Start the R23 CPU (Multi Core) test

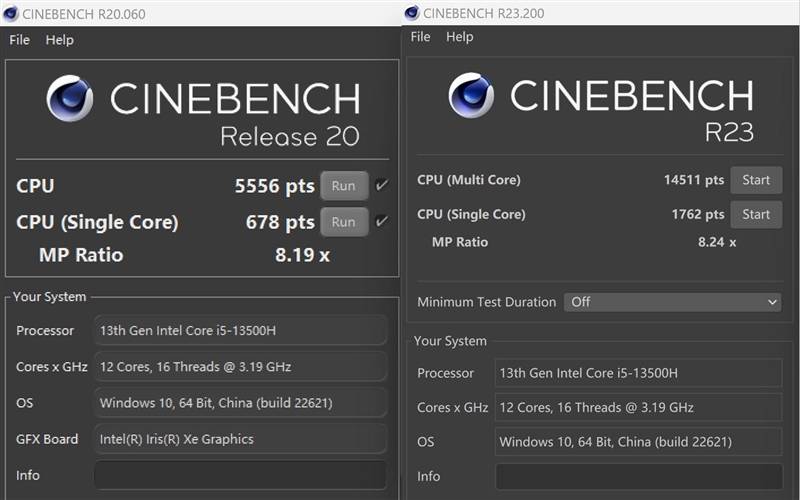756,180
